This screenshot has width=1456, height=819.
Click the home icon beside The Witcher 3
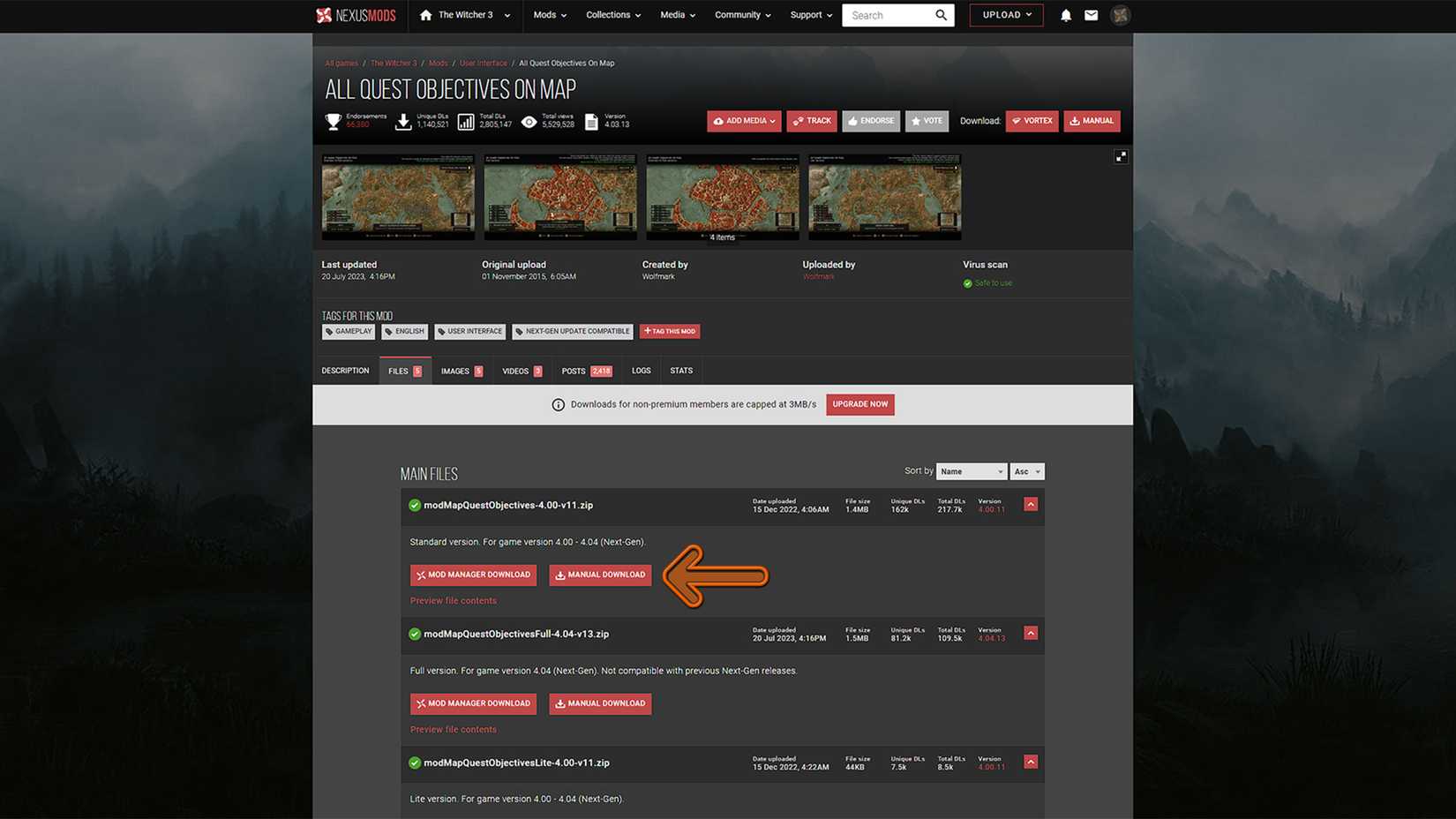426,15
